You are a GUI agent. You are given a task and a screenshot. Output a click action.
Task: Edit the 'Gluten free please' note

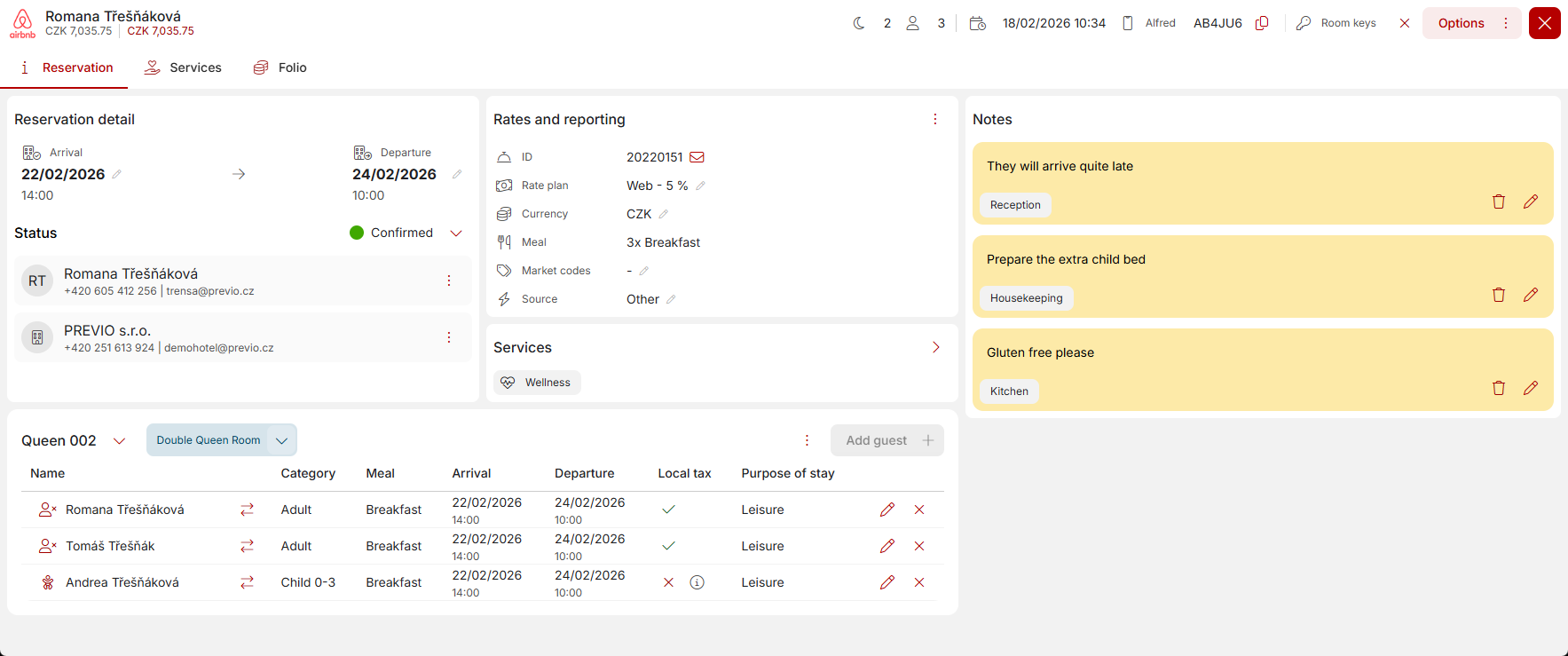point(1530,388)
